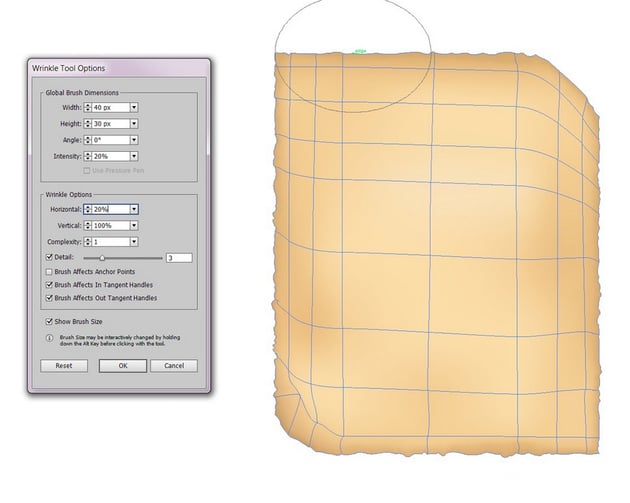This screenshot has height=503, width=630.
Task: Click the Height stepper arrows
Action: point(88,124)
